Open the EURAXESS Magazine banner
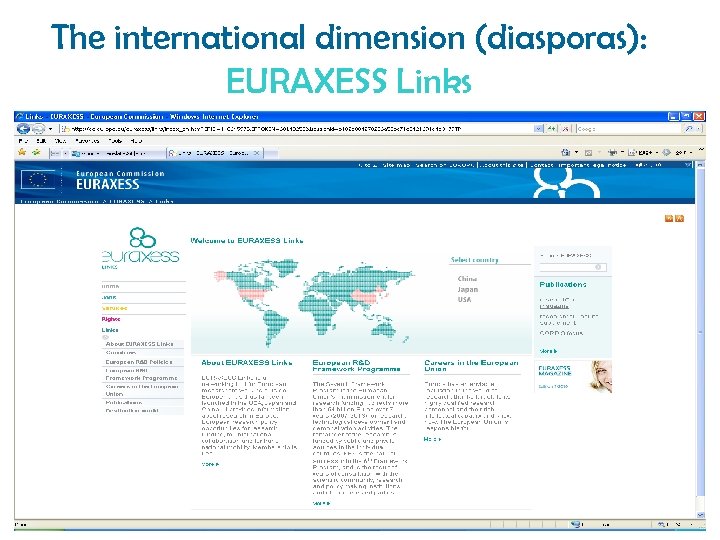Screen dimensions: 720x540 tap(574, 377)
